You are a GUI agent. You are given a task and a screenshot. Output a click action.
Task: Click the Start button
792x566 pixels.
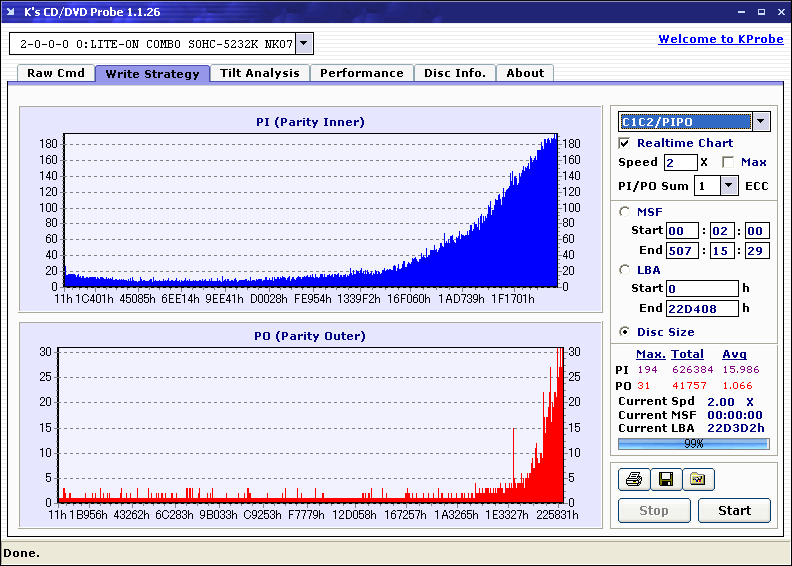pos(734,510)
